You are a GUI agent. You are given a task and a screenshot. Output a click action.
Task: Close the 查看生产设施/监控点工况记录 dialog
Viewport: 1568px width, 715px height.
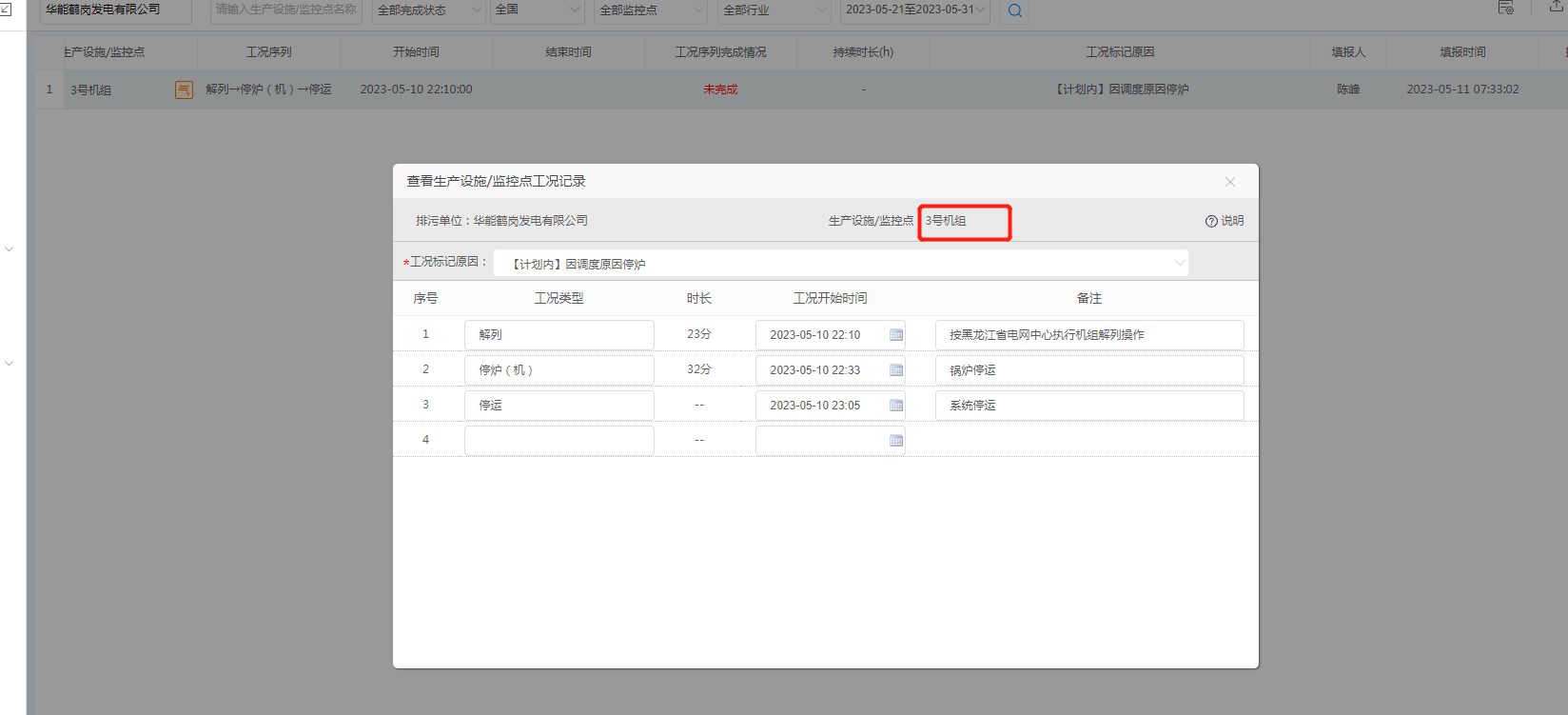click(1230, 182)
